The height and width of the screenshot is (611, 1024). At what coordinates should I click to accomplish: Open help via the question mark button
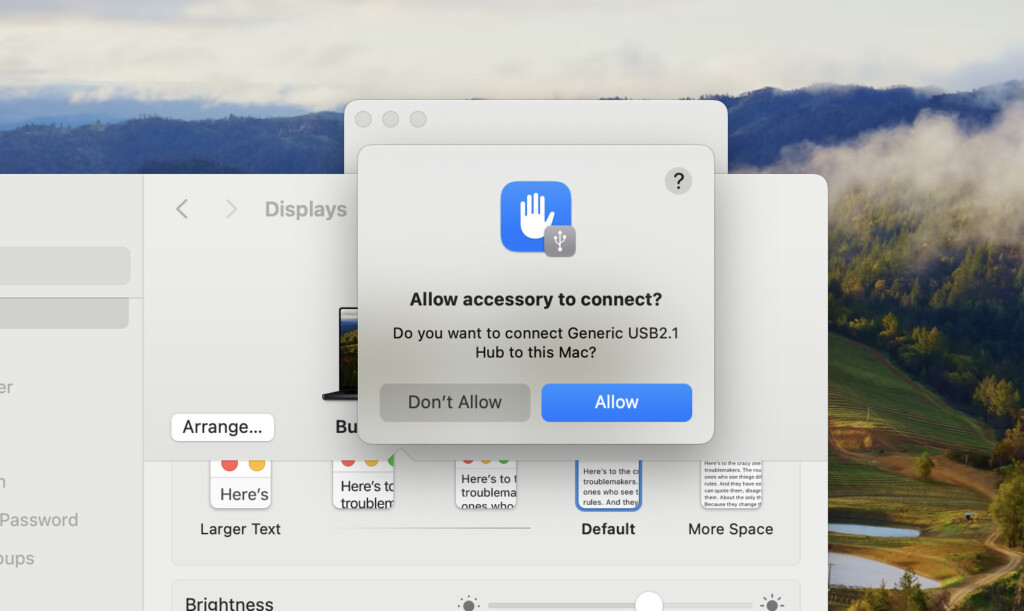point(679,181)
